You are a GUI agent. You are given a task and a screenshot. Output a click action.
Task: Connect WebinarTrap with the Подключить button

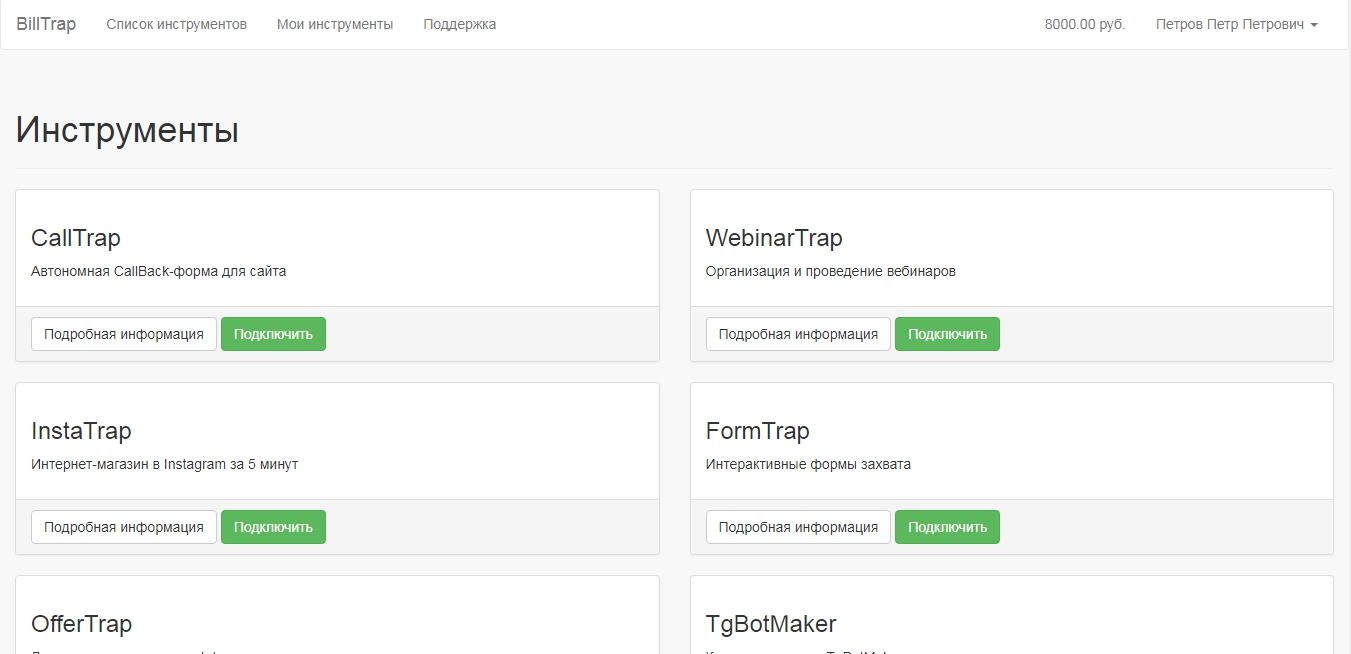(x=947, y=334)
